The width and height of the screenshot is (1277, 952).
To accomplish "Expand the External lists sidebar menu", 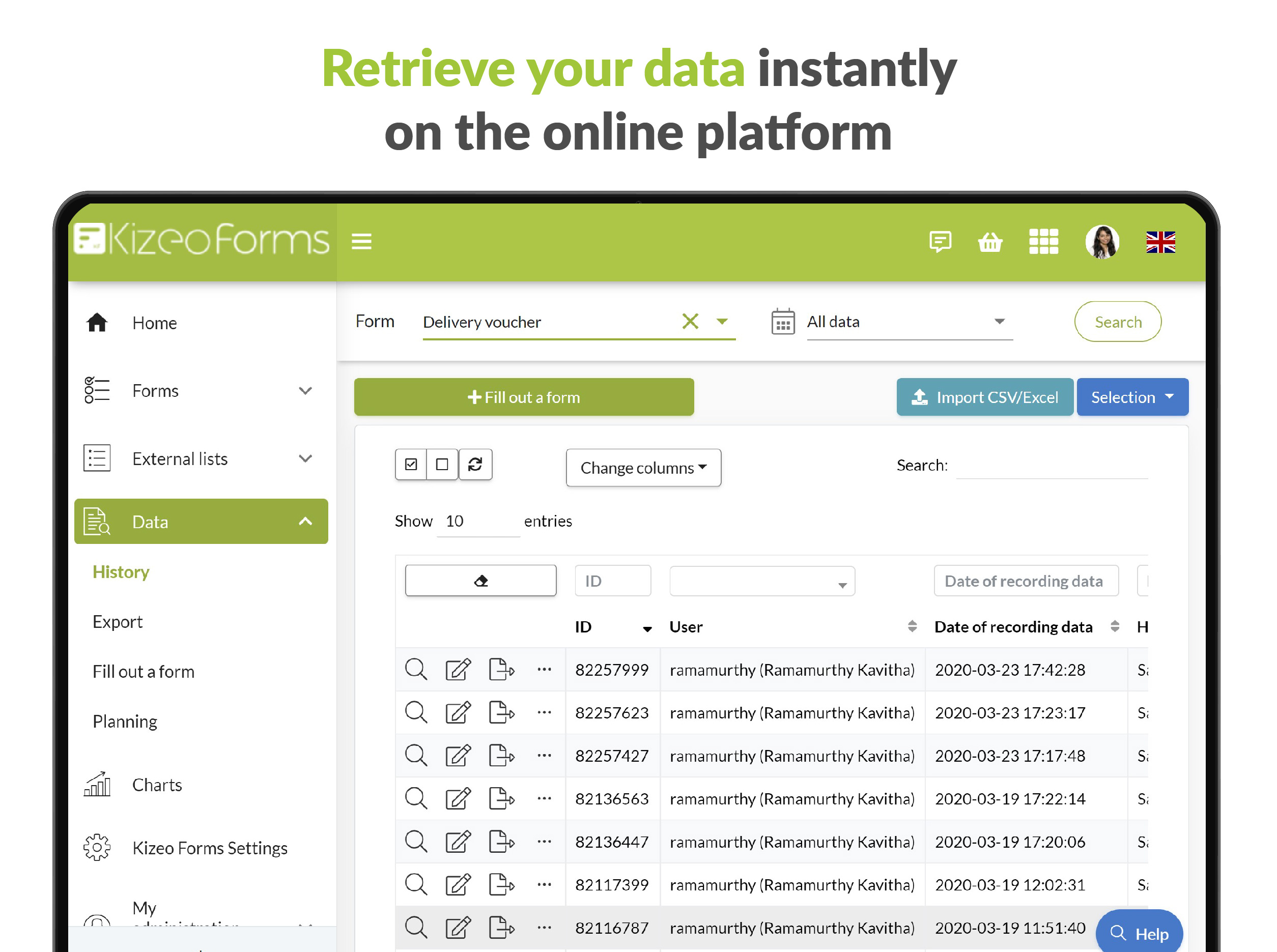I will 201,459.
